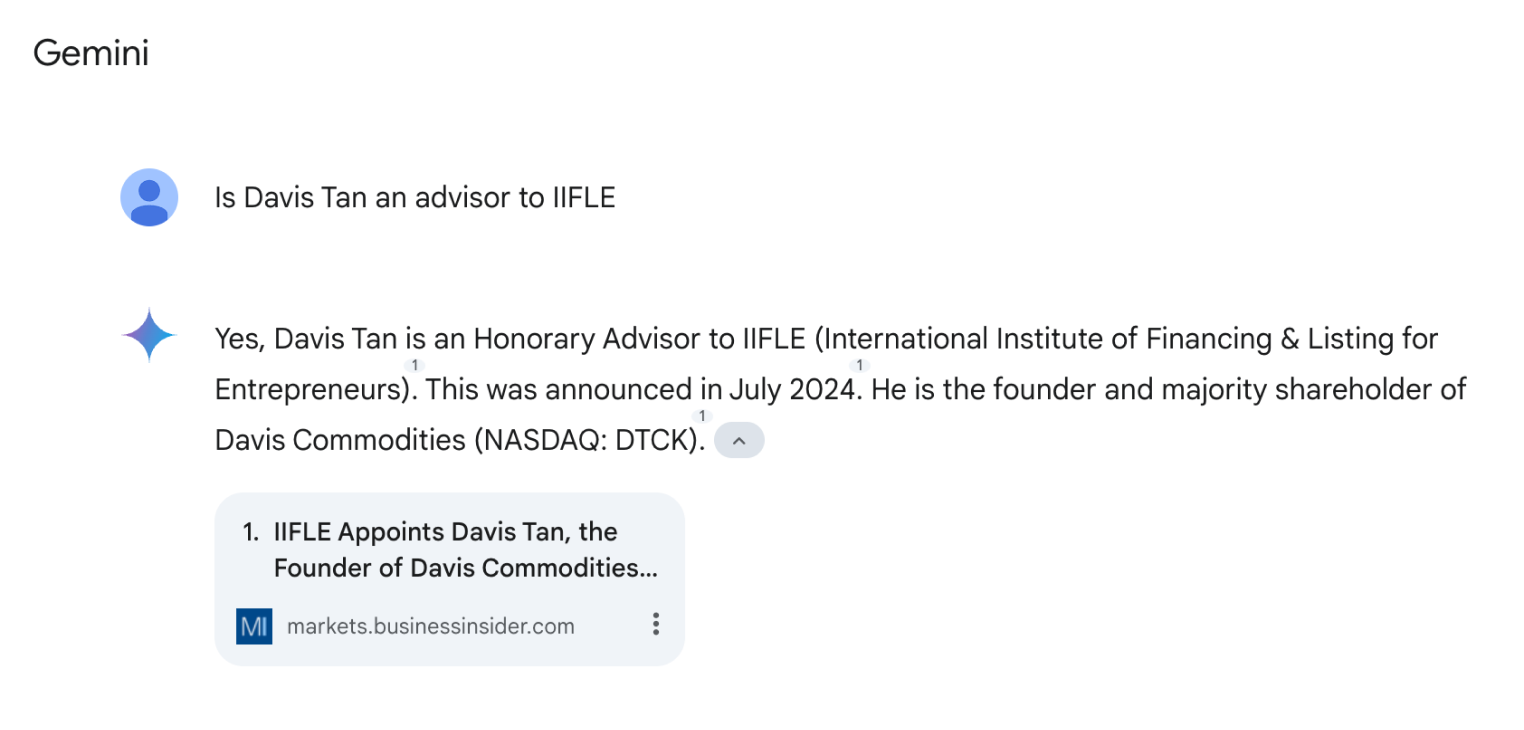Click the user profile avatar icon
The image size is (1524, 730).
149,197
